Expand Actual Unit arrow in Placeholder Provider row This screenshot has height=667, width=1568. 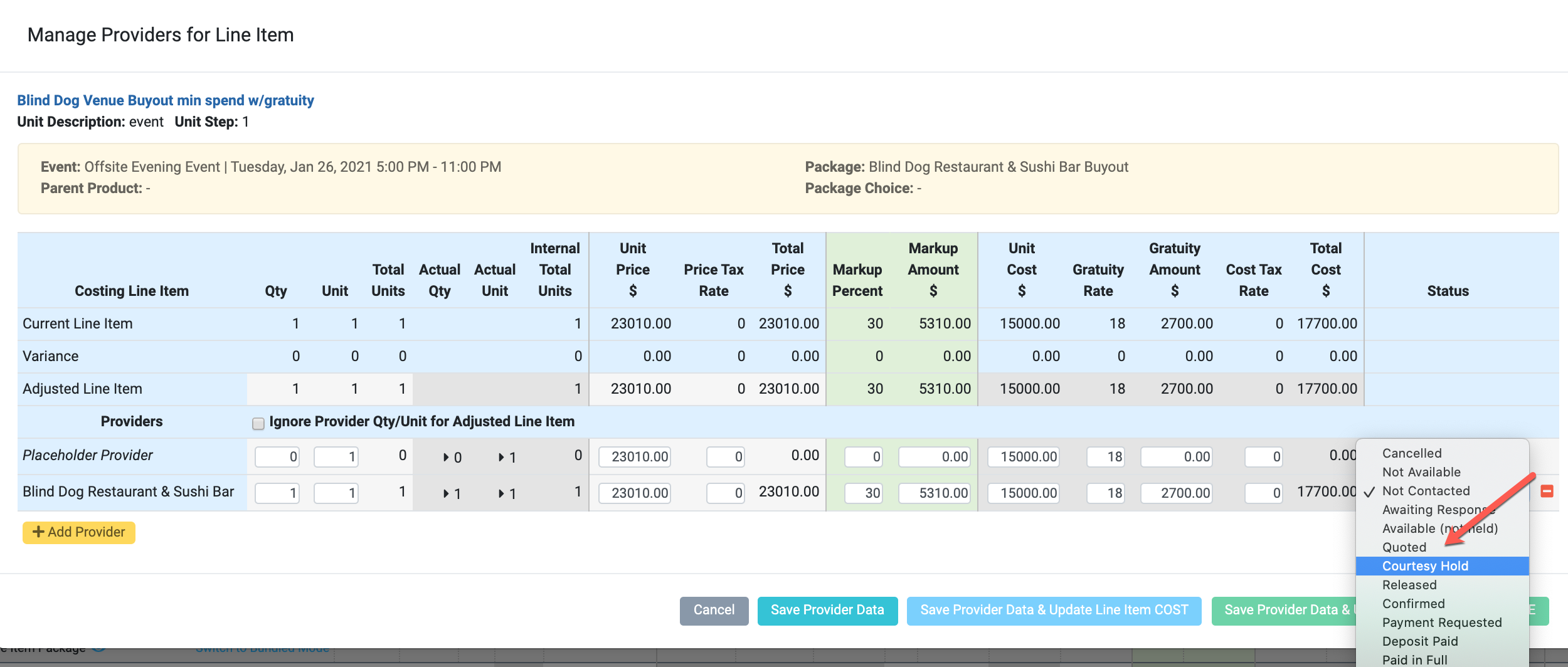pos(501,458)
